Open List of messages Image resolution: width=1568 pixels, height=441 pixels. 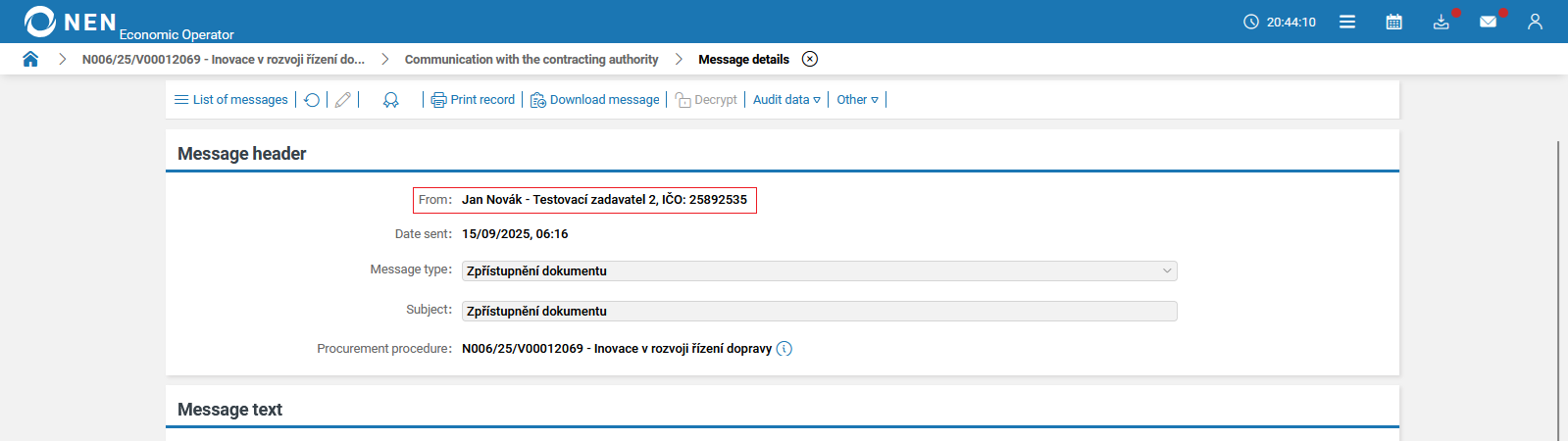[240, 100]
